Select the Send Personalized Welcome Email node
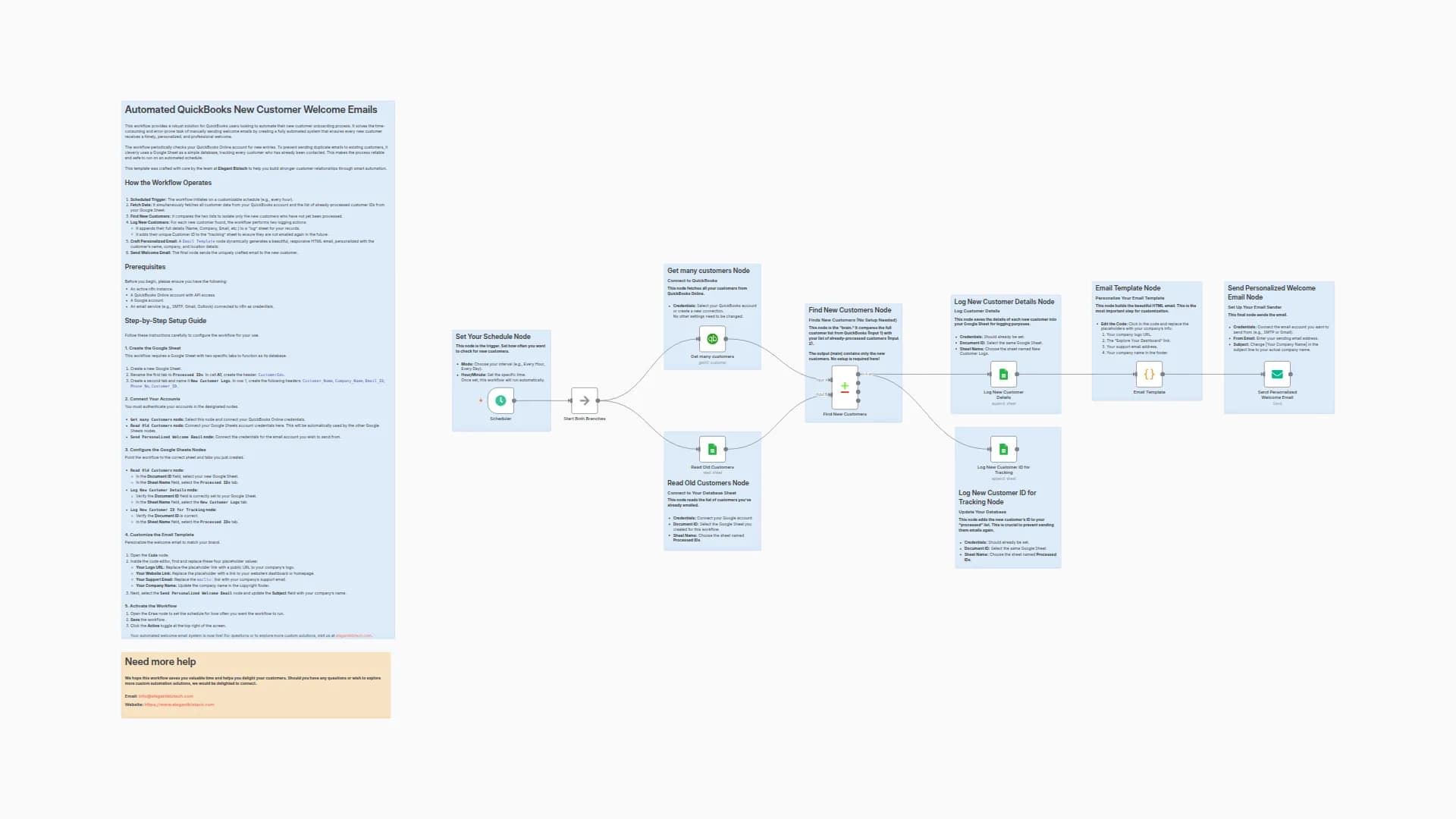Screen dimensions: 1456x819 point(1277,374)
